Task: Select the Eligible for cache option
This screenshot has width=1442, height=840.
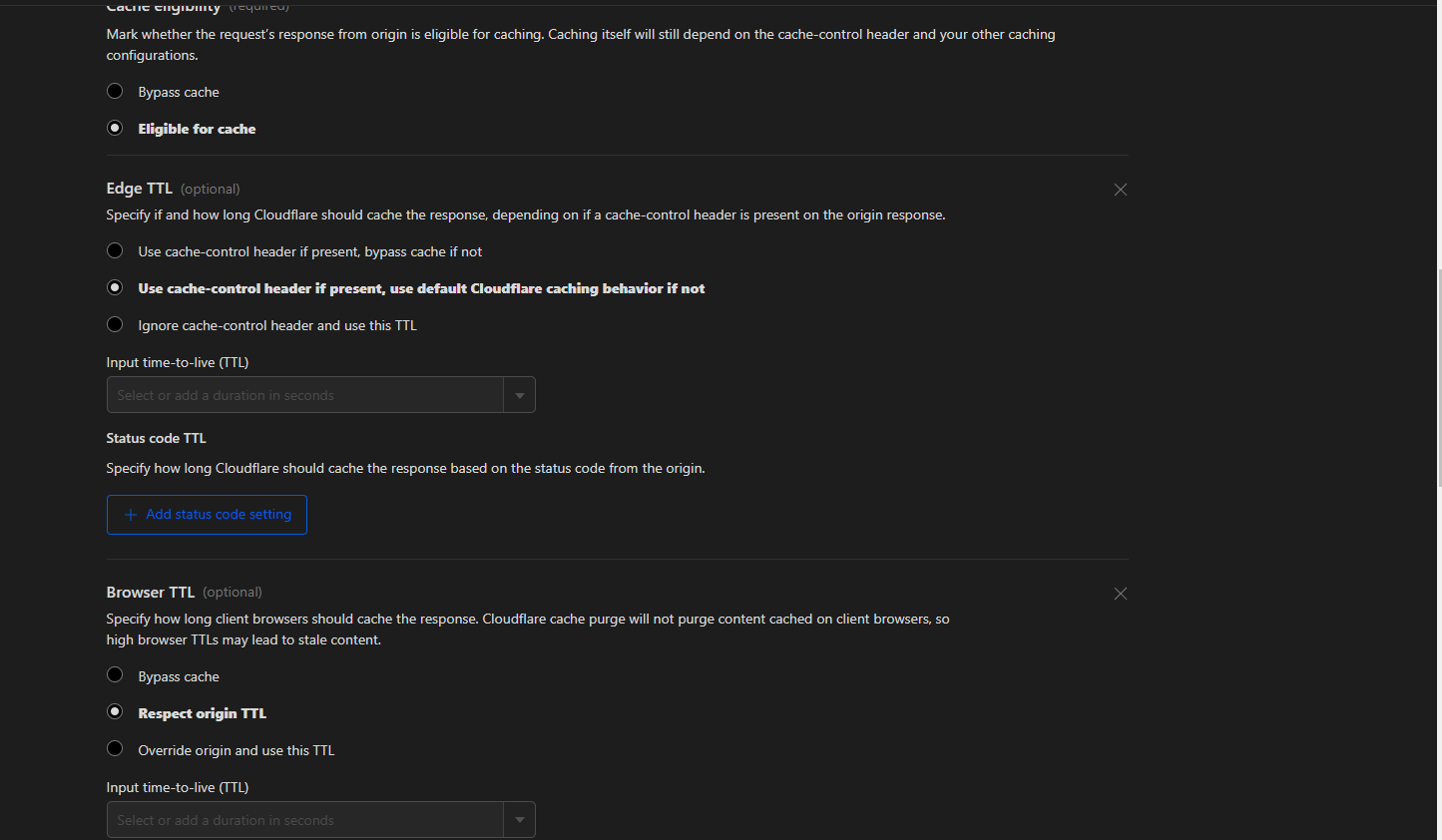Action: coord(115,129)
